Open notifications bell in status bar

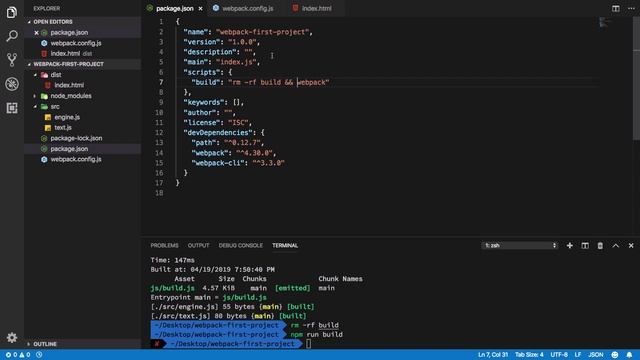click(629, 355)
